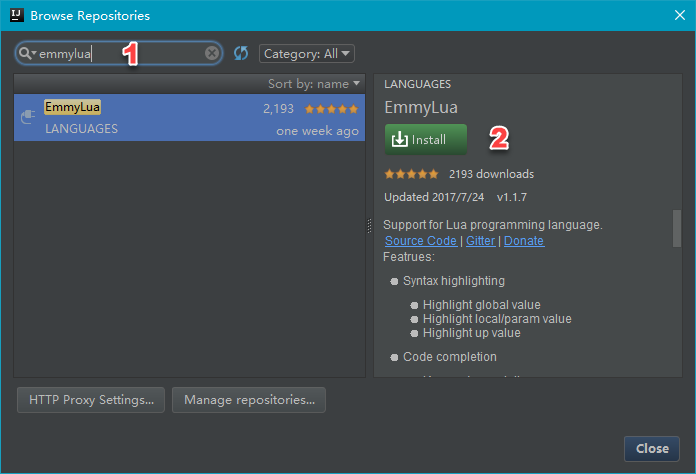
Task: Click the plug icon beside EmmyLua result
Action: click(28, 117)
